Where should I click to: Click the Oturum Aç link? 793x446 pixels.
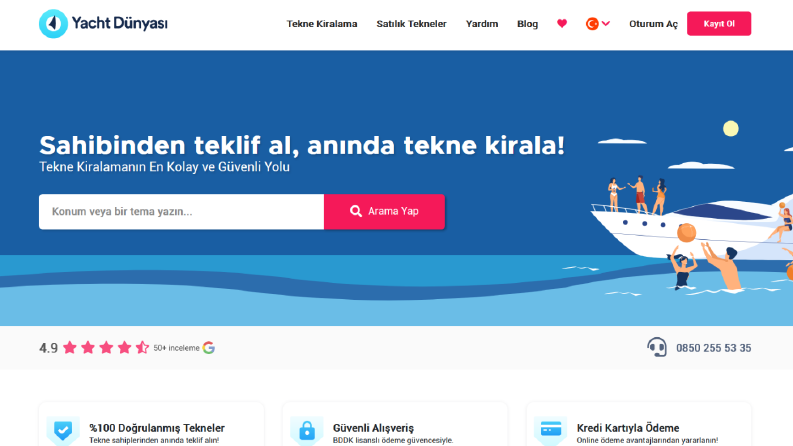tap(653, 24)
